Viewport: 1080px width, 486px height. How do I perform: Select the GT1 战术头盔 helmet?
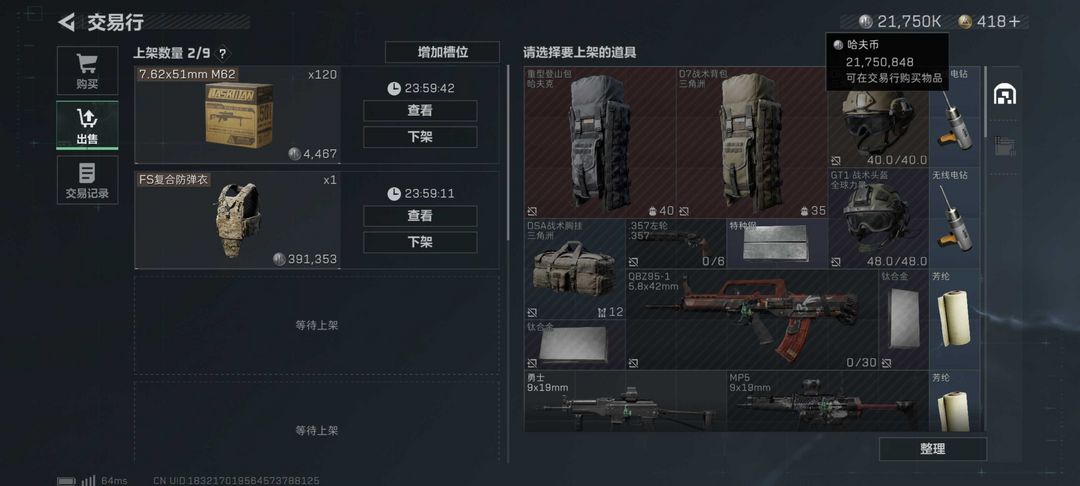(878, 219)
